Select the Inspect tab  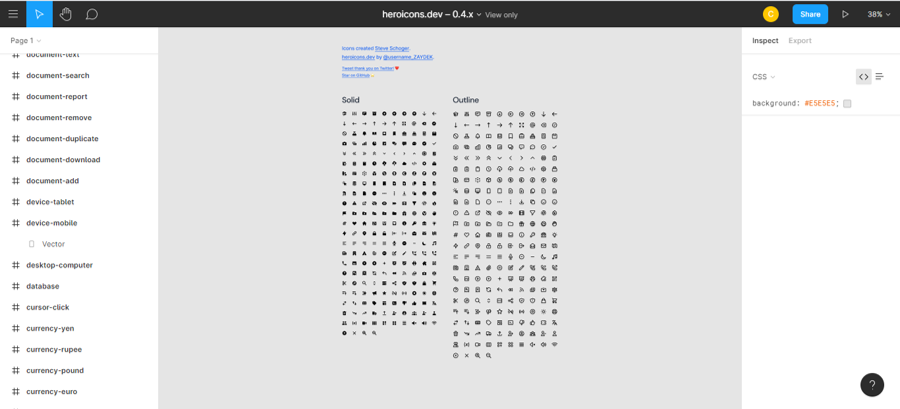(x=765, y=41)
